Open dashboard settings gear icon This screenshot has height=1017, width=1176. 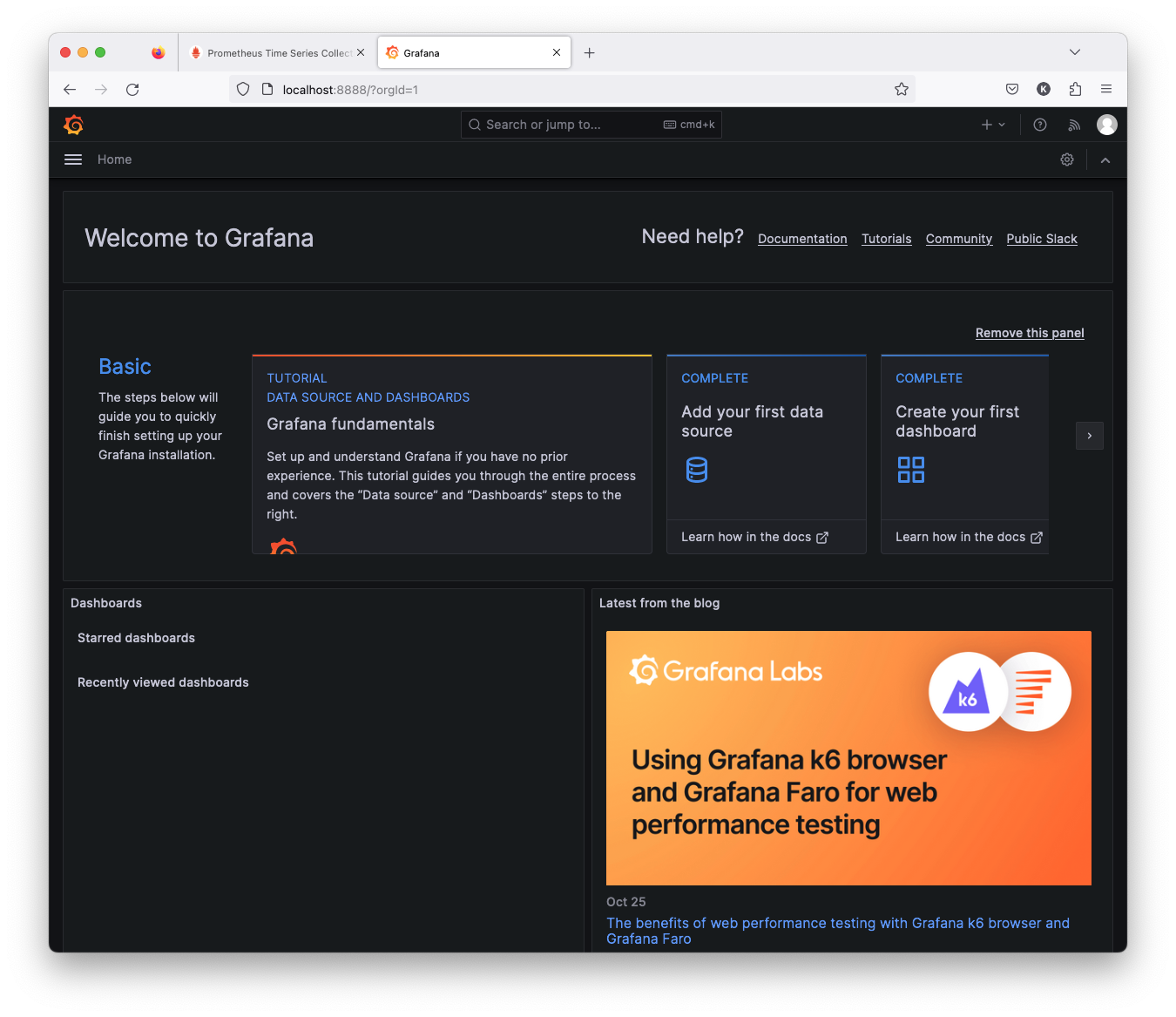(1067, 159)
